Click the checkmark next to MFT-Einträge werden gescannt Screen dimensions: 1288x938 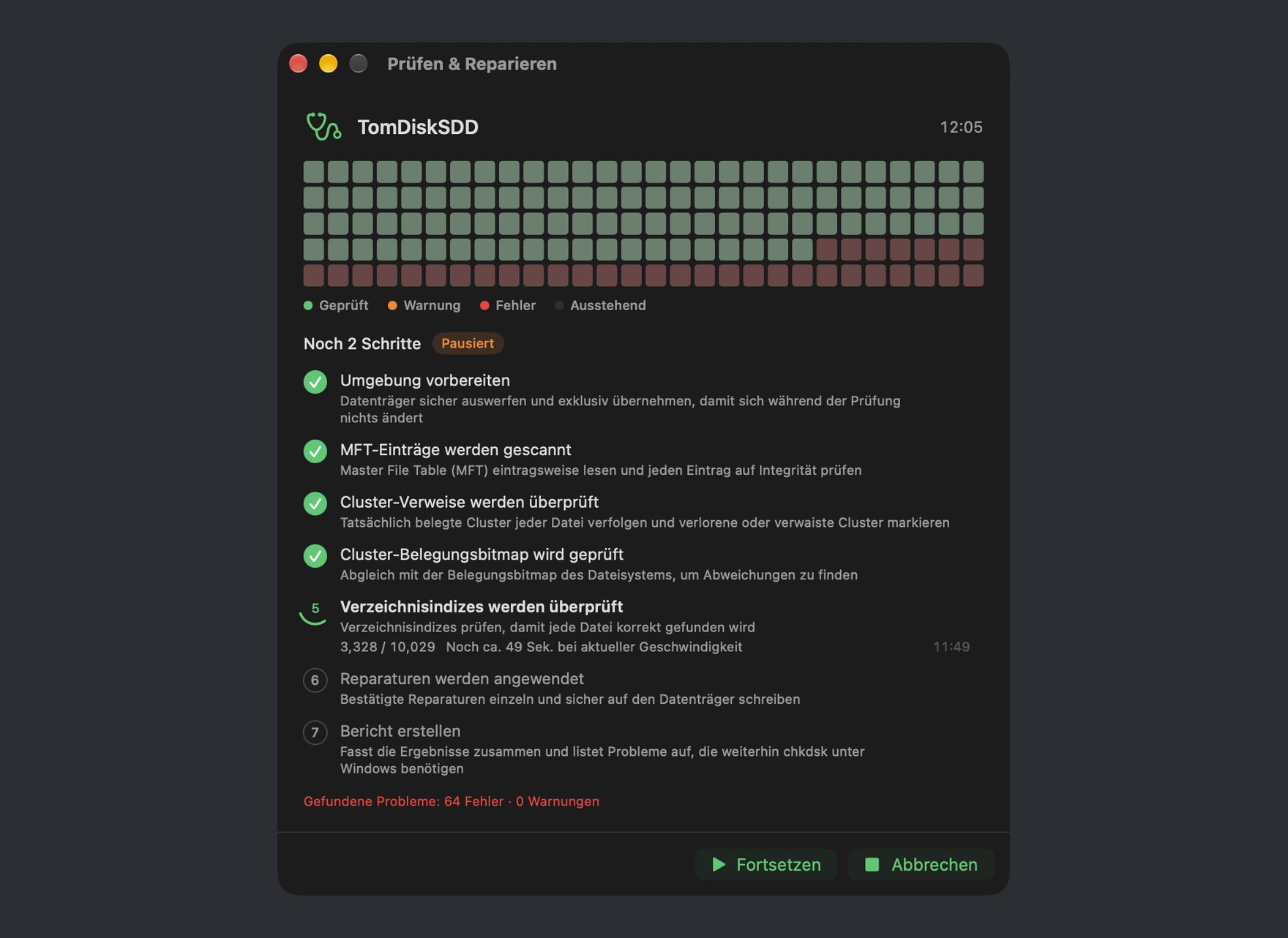315,451
